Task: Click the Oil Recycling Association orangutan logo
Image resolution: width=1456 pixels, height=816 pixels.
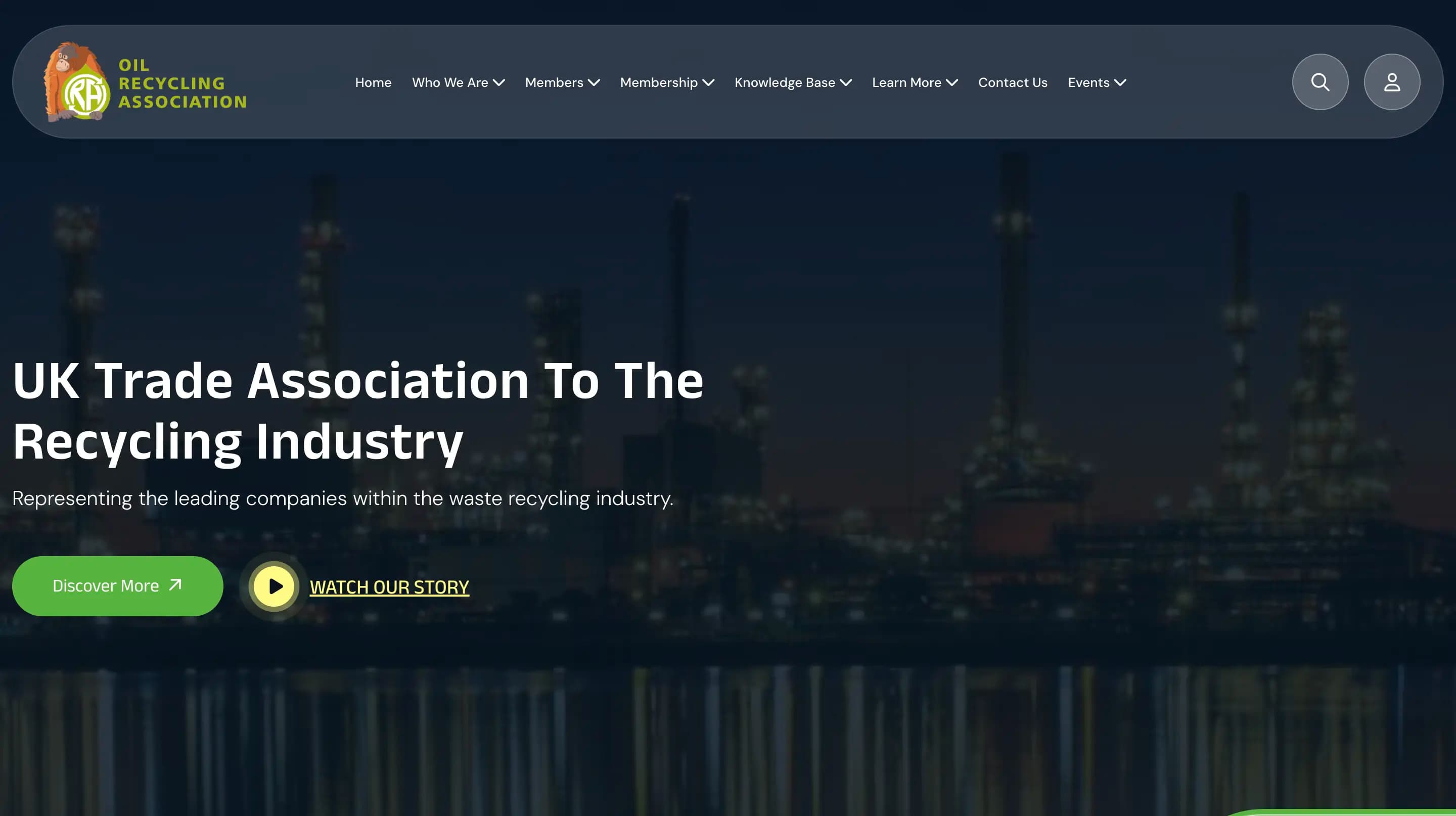Action: [x=73, y=82]
